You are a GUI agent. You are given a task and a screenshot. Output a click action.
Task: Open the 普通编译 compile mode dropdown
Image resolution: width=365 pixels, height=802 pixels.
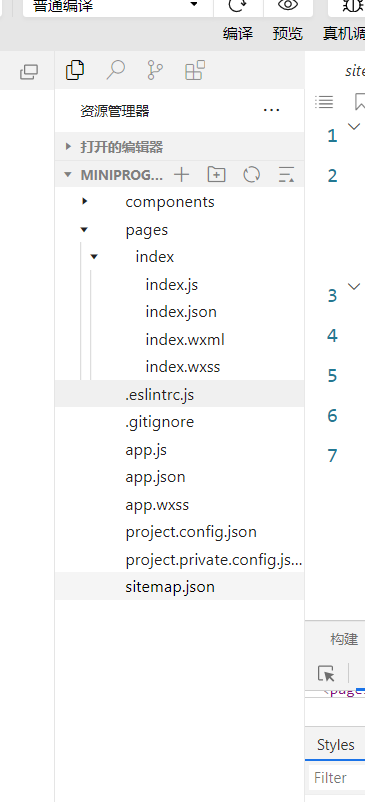(118, 6)
